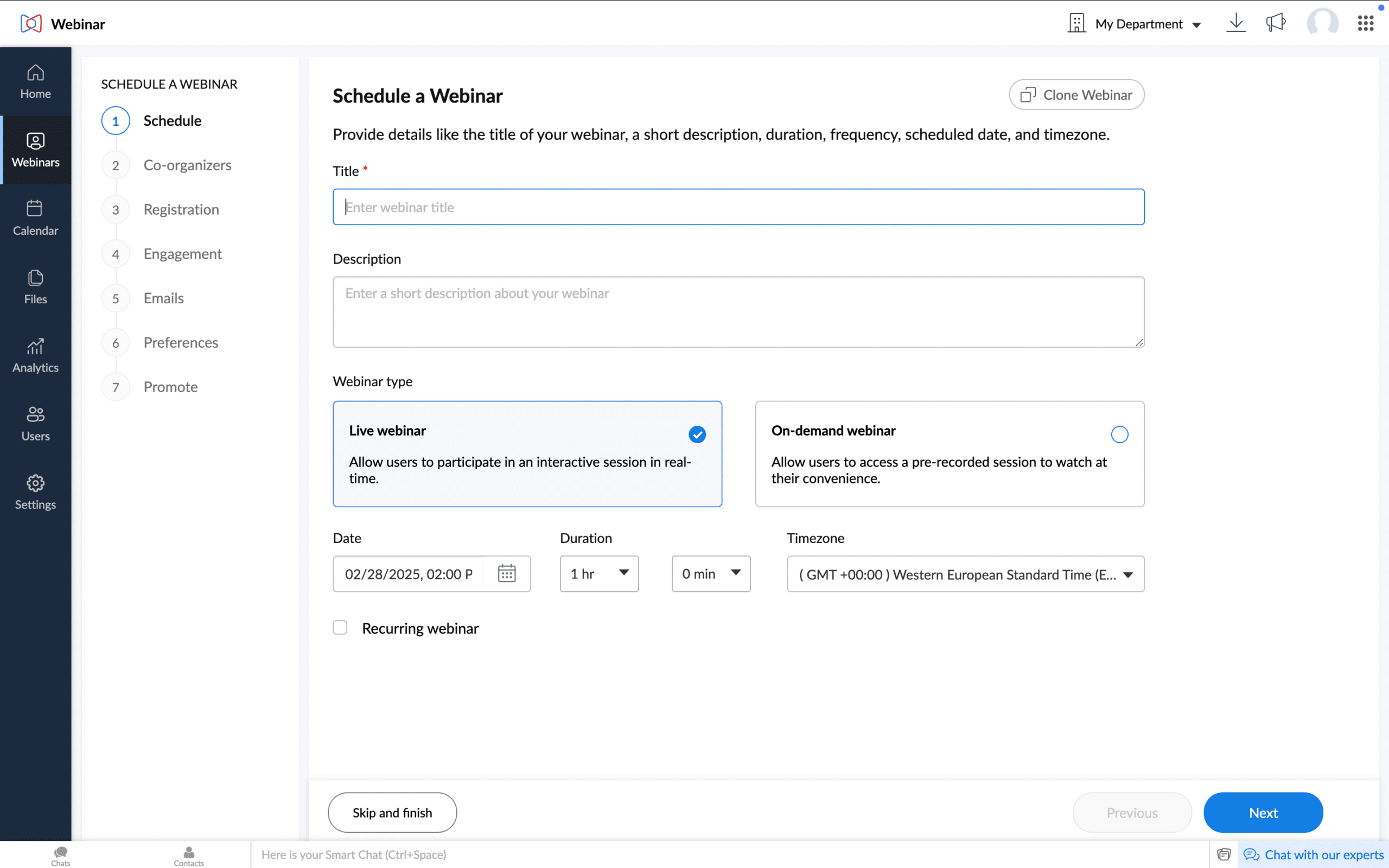Open Settings from the sidebar
Viewport: 1389px width, 868px height.
[35, 492]
